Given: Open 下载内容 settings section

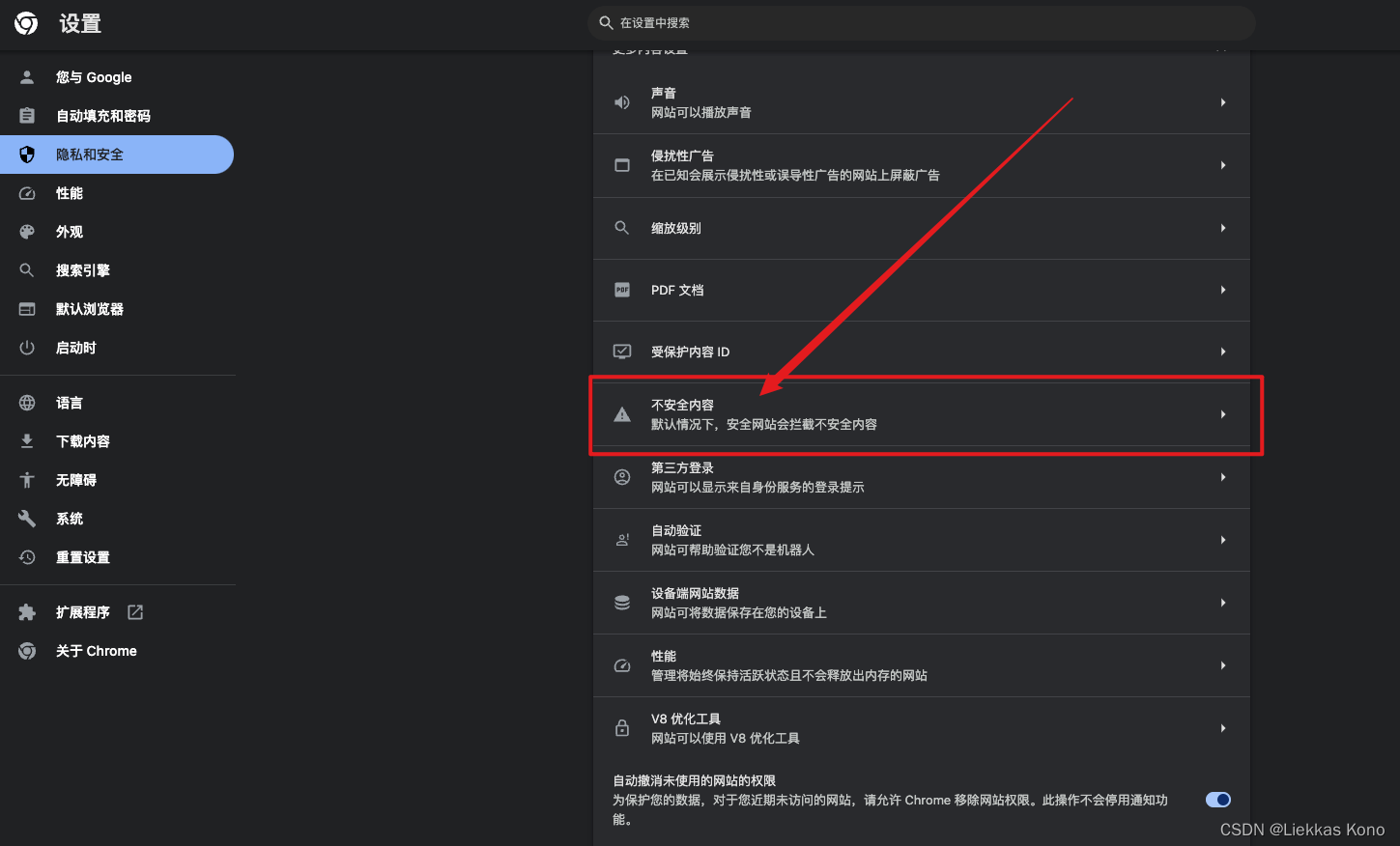Looking at the screenshot, I should click(x=117, y=441).
